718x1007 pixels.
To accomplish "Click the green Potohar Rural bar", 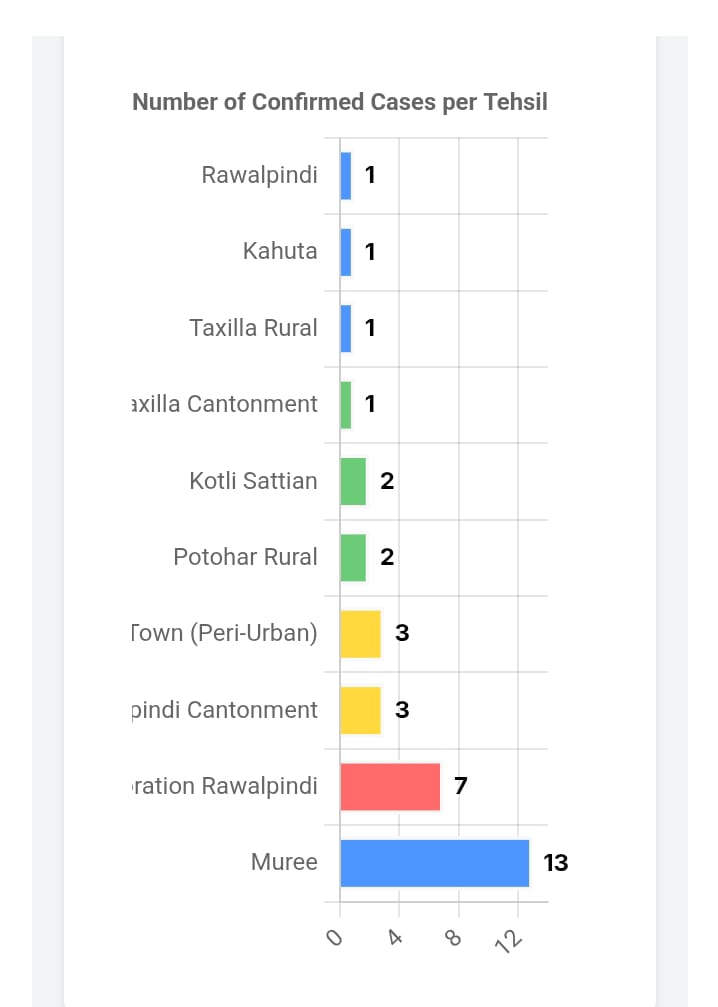I will (x=353, y=557).
